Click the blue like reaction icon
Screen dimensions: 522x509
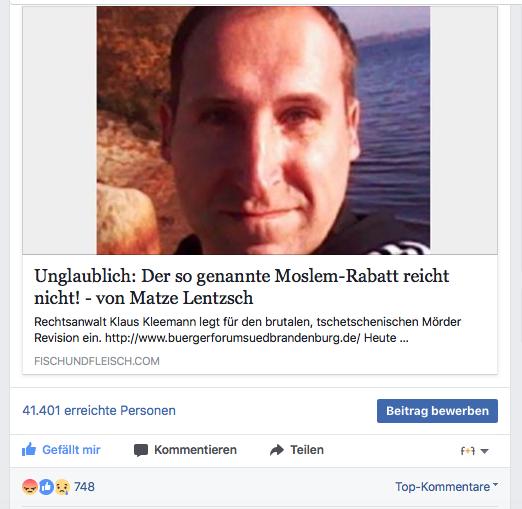(46, 487)
